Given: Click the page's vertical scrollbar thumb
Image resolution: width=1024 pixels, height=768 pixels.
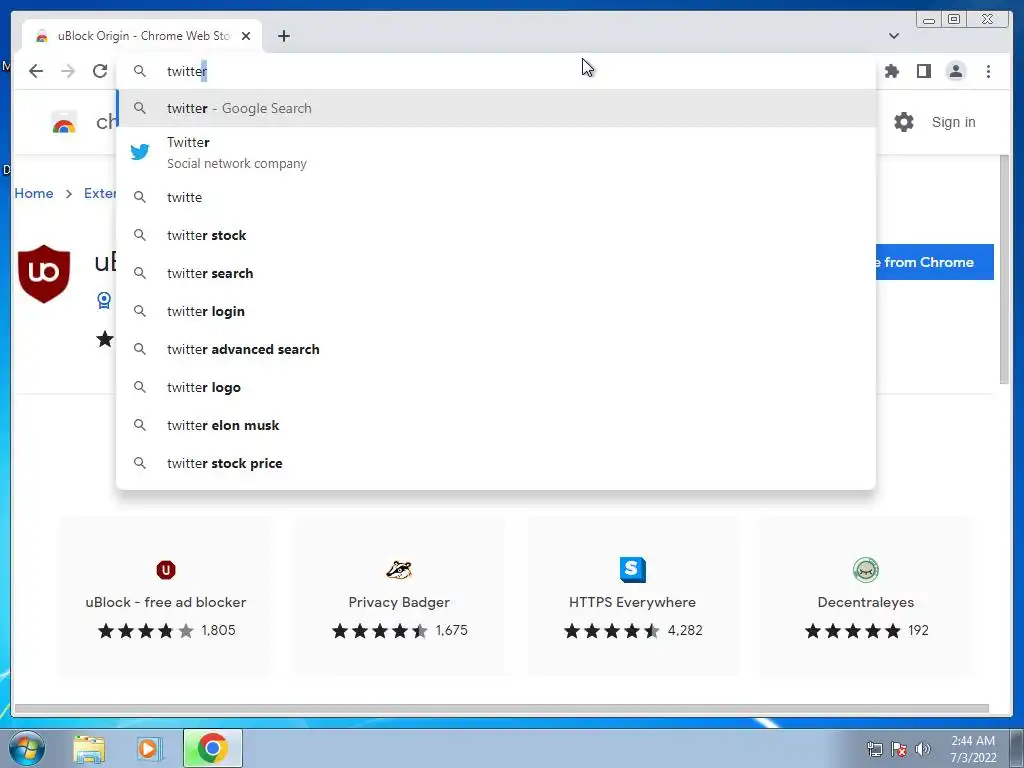Looking at the screenshot, I should pos(1004,270).
